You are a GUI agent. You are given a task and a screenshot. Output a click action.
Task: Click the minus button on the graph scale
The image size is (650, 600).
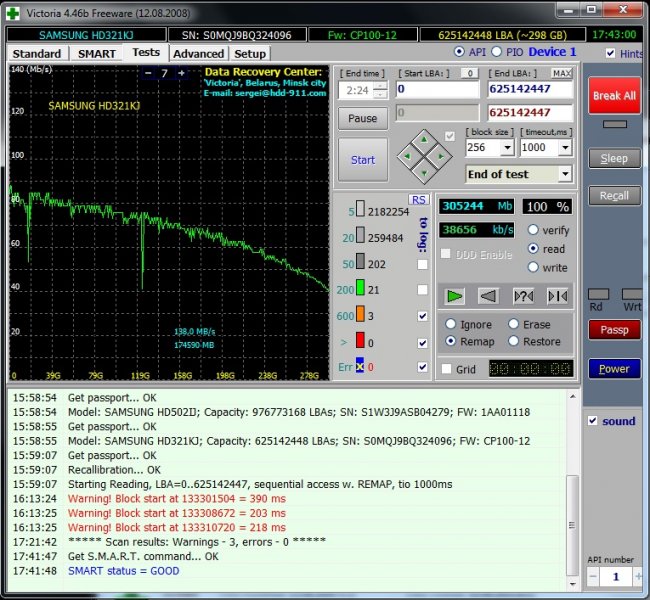(146, 73)
